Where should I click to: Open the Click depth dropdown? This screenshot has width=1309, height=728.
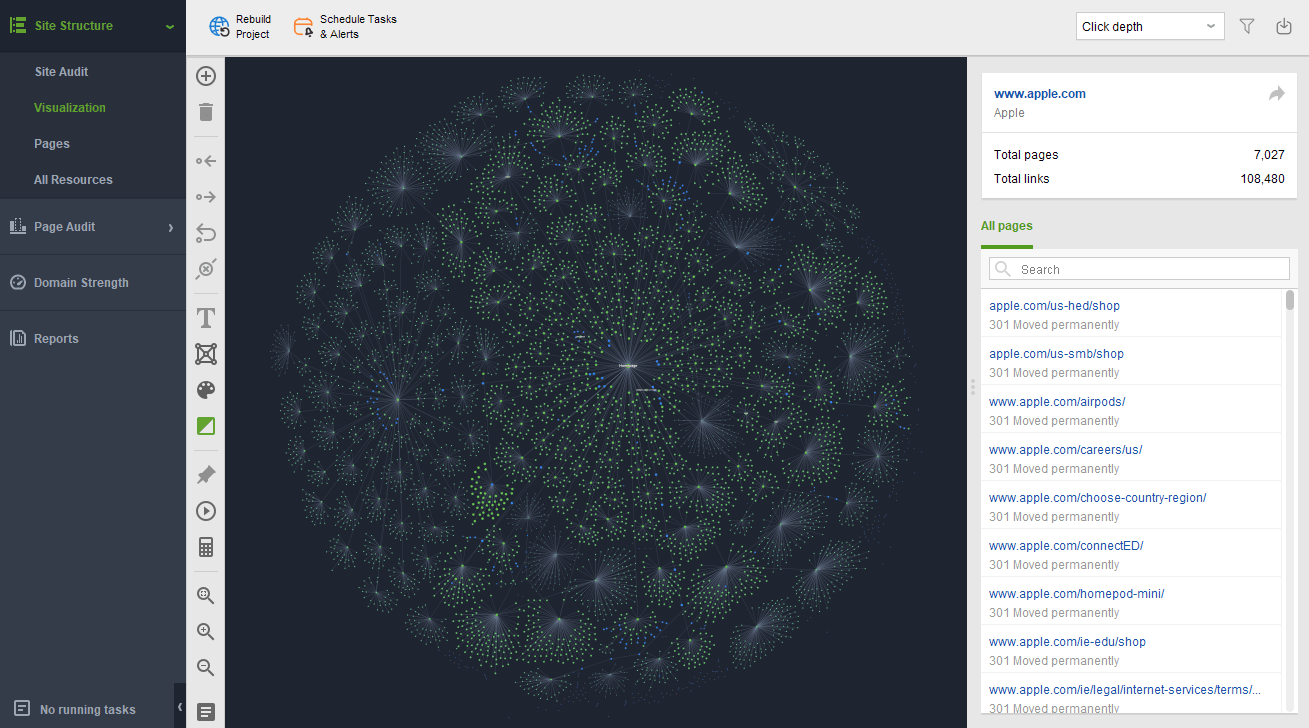[x=1150, y=27]
